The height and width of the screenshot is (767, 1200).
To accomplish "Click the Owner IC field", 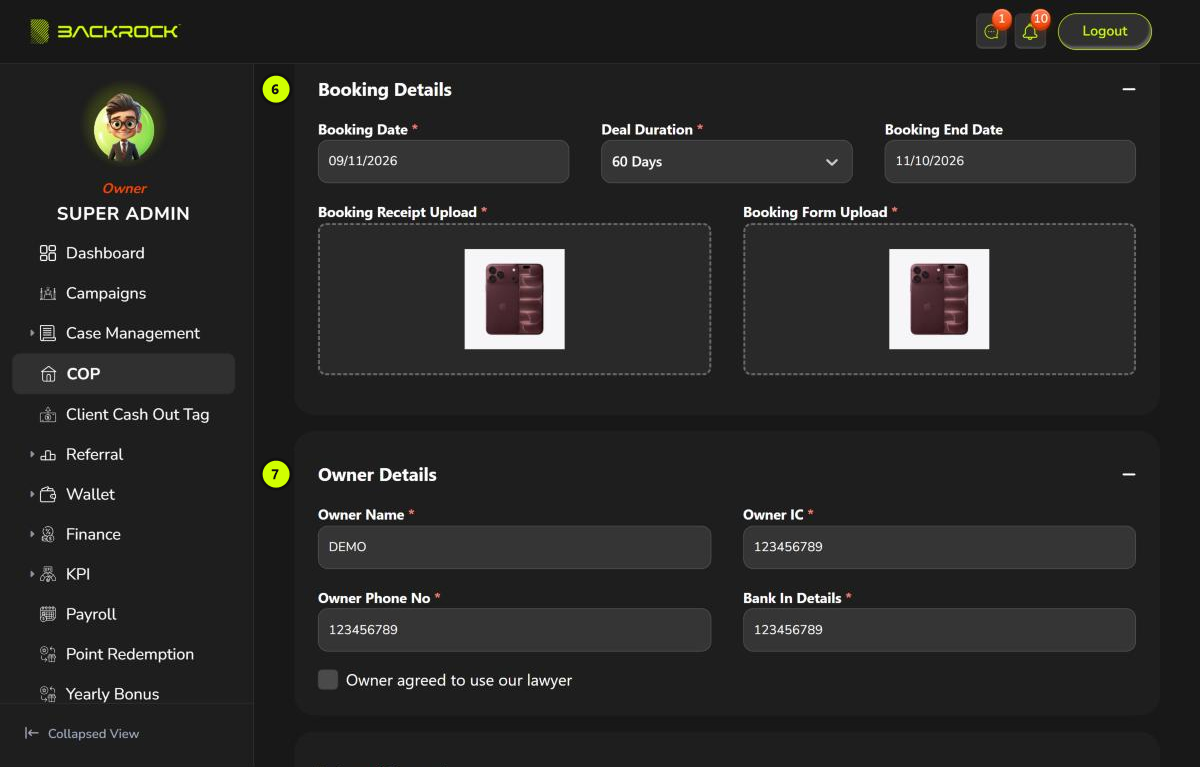I will [939, 547].
